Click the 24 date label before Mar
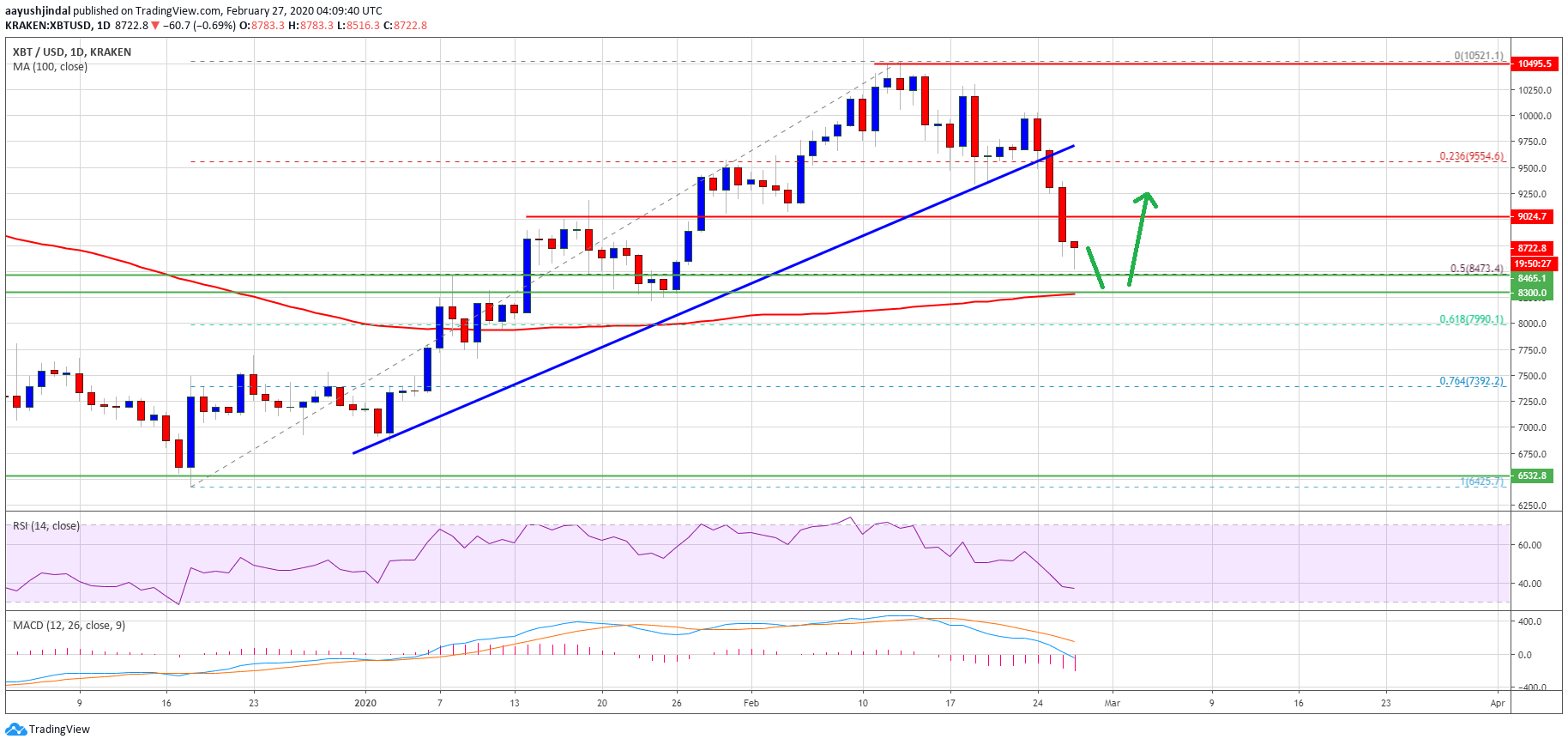1568x745 pixels. click(x=1038, y=703)
